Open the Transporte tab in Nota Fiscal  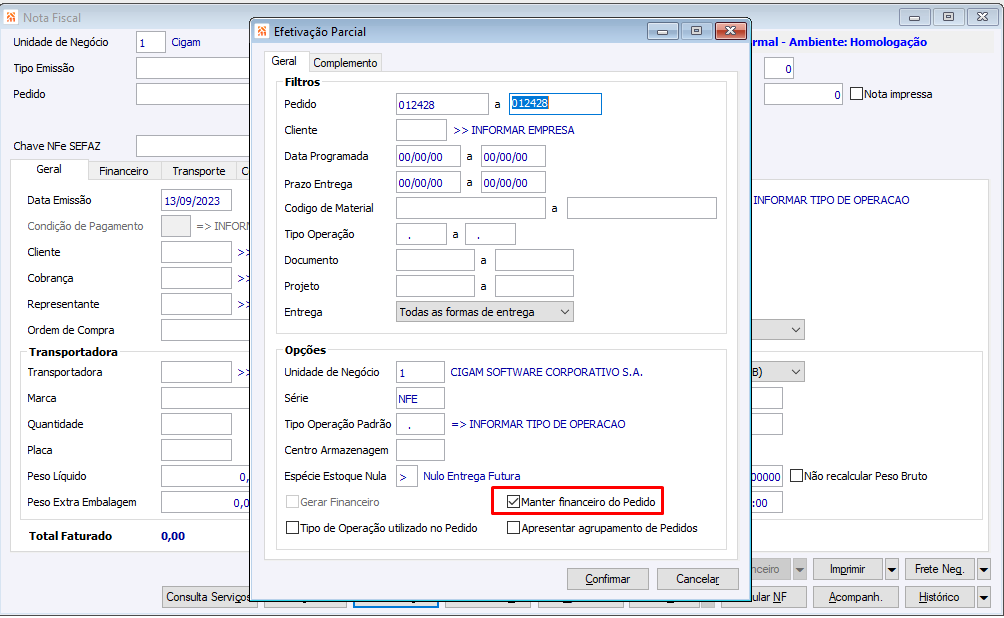198,171
